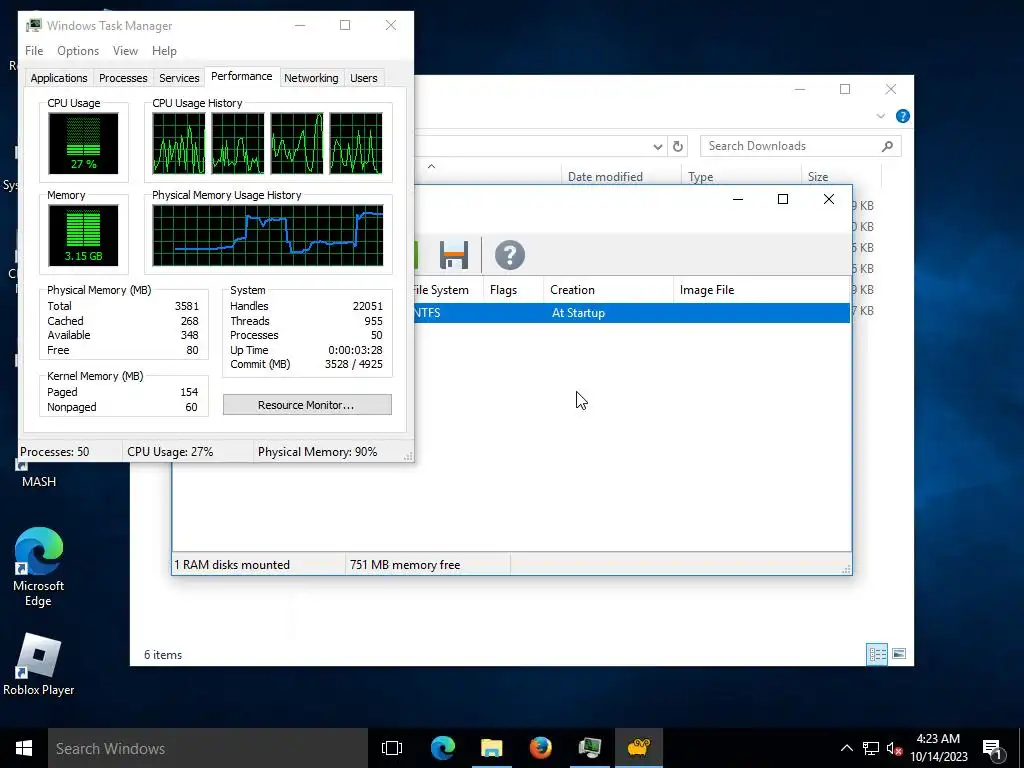Expand the Downloads address bar dropdown
Viewport: 1024px width, 768px height.
658,147
